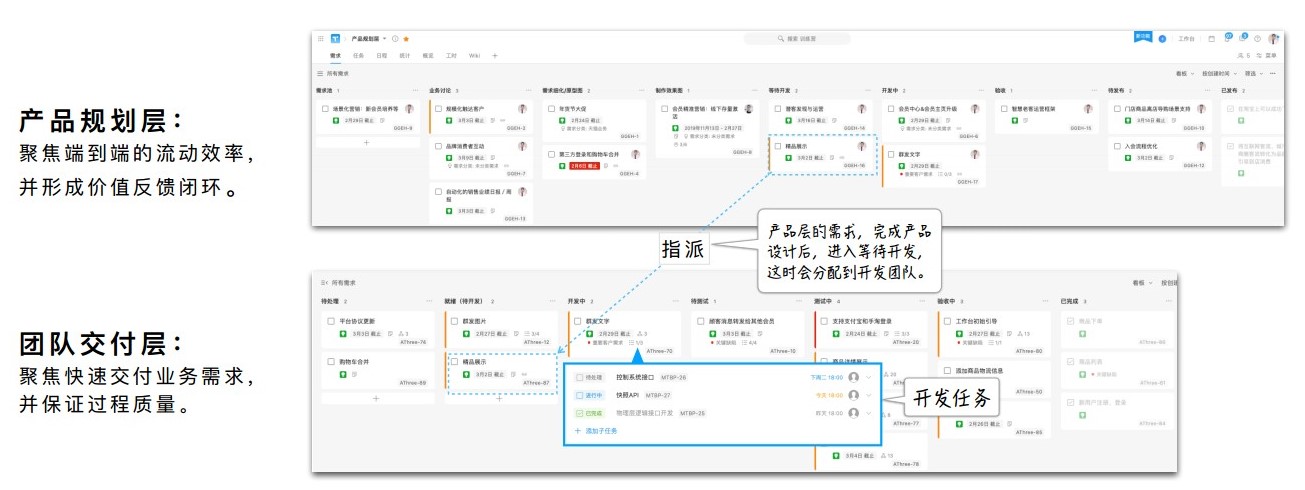Image resolution: width=1305 pixels, height=490 pixels.
Task: Star the 产品规划层 project with the favorite icon
Action: click(x=406, y=39)
